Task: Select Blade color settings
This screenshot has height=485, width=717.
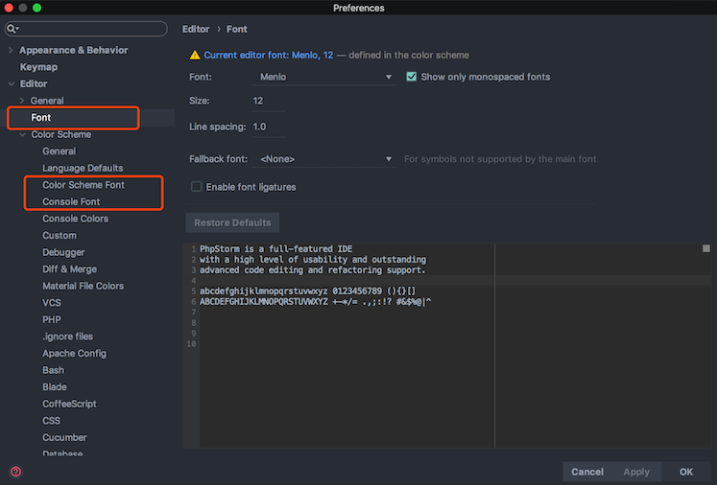Action: click(x=54, y=387)
